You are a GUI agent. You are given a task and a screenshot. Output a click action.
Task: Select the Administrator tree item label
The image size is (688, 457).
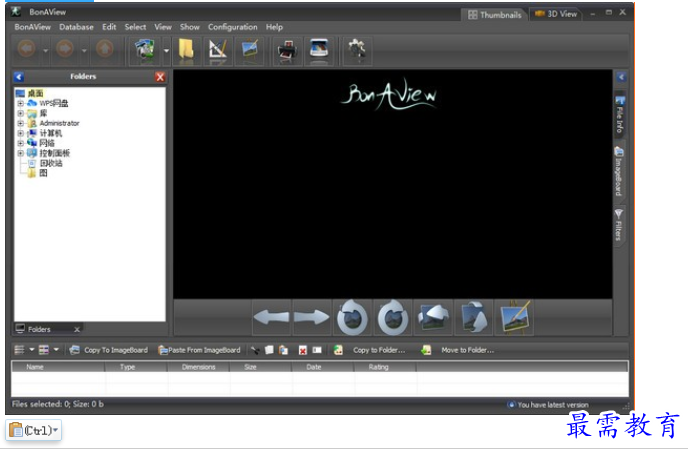[59, 124]
